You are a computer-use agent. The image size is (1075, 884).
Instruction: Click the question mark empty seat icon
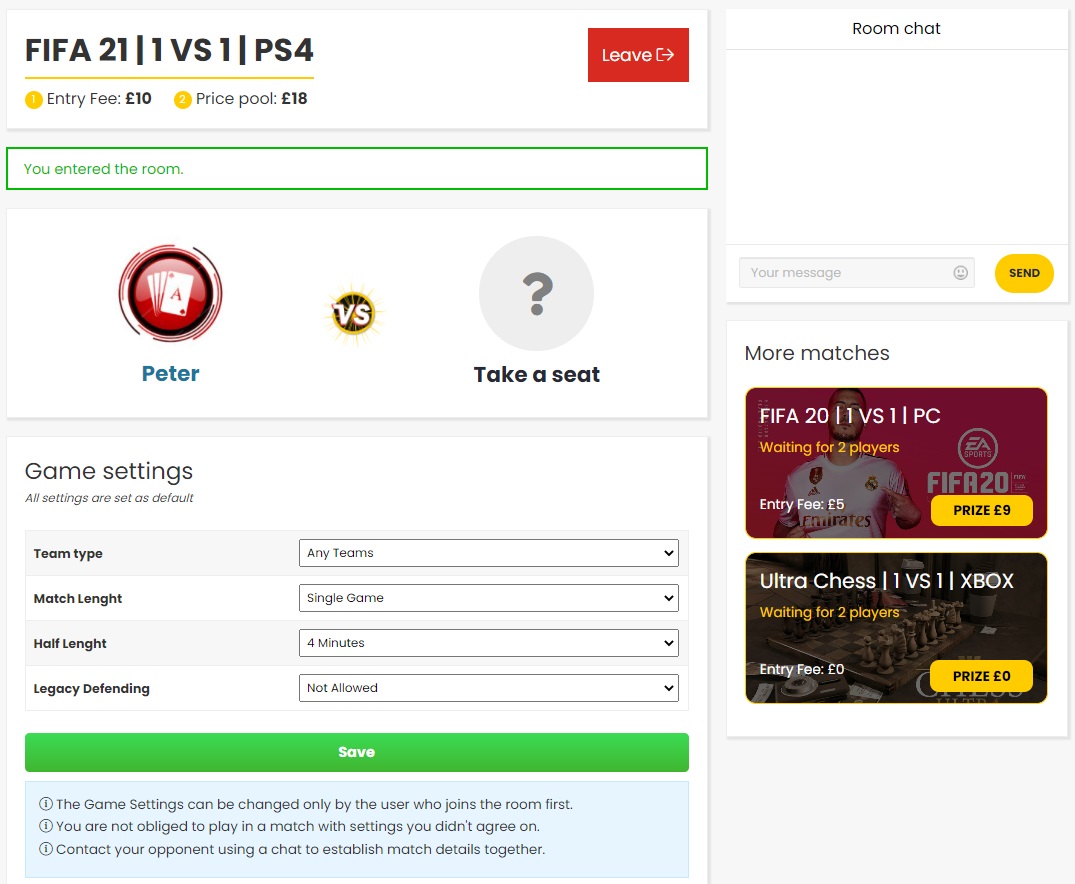coord(536,294)
